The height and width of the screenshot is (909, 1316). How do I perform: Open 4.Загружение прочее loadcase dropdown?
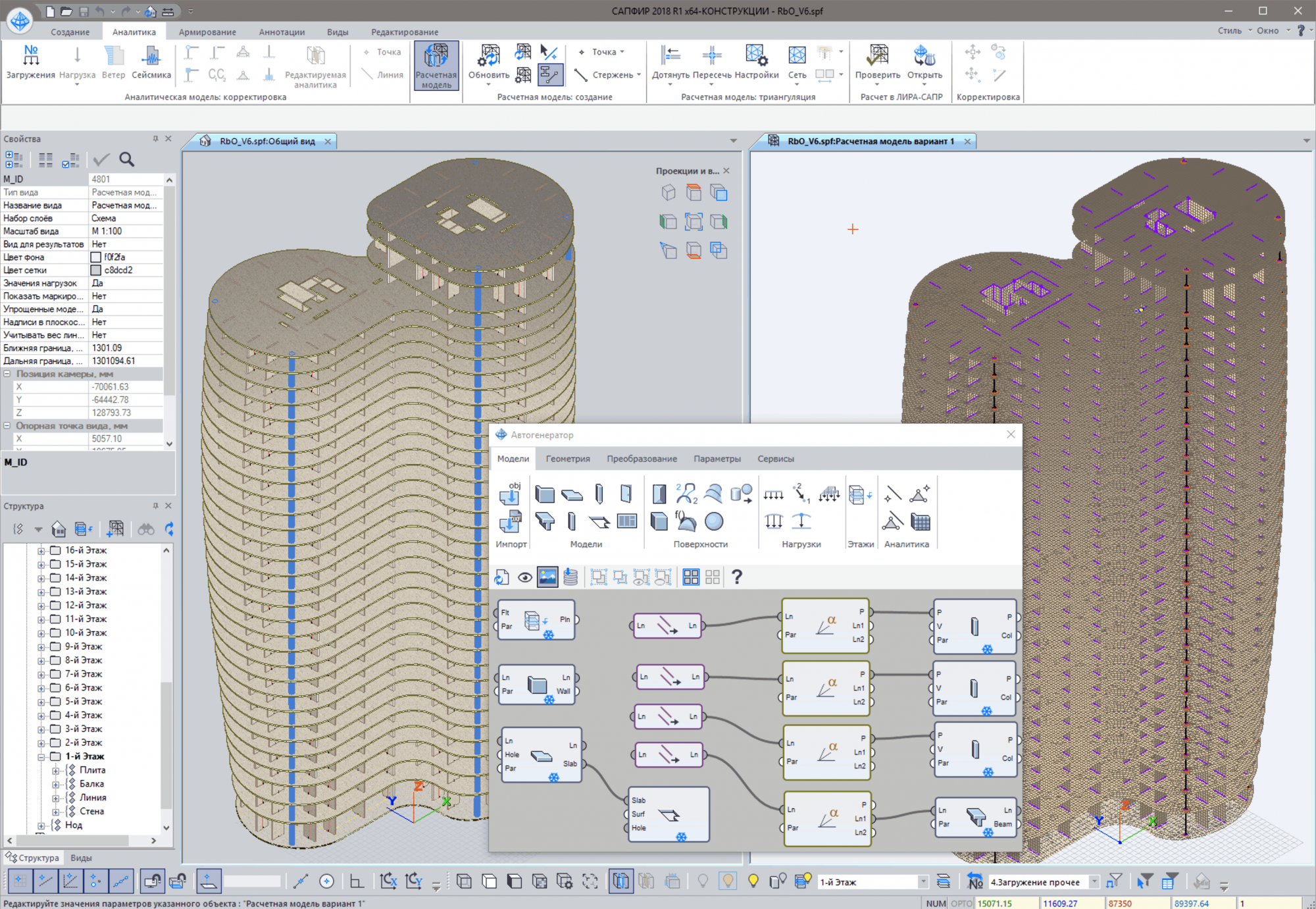[x=1094, y=882]
